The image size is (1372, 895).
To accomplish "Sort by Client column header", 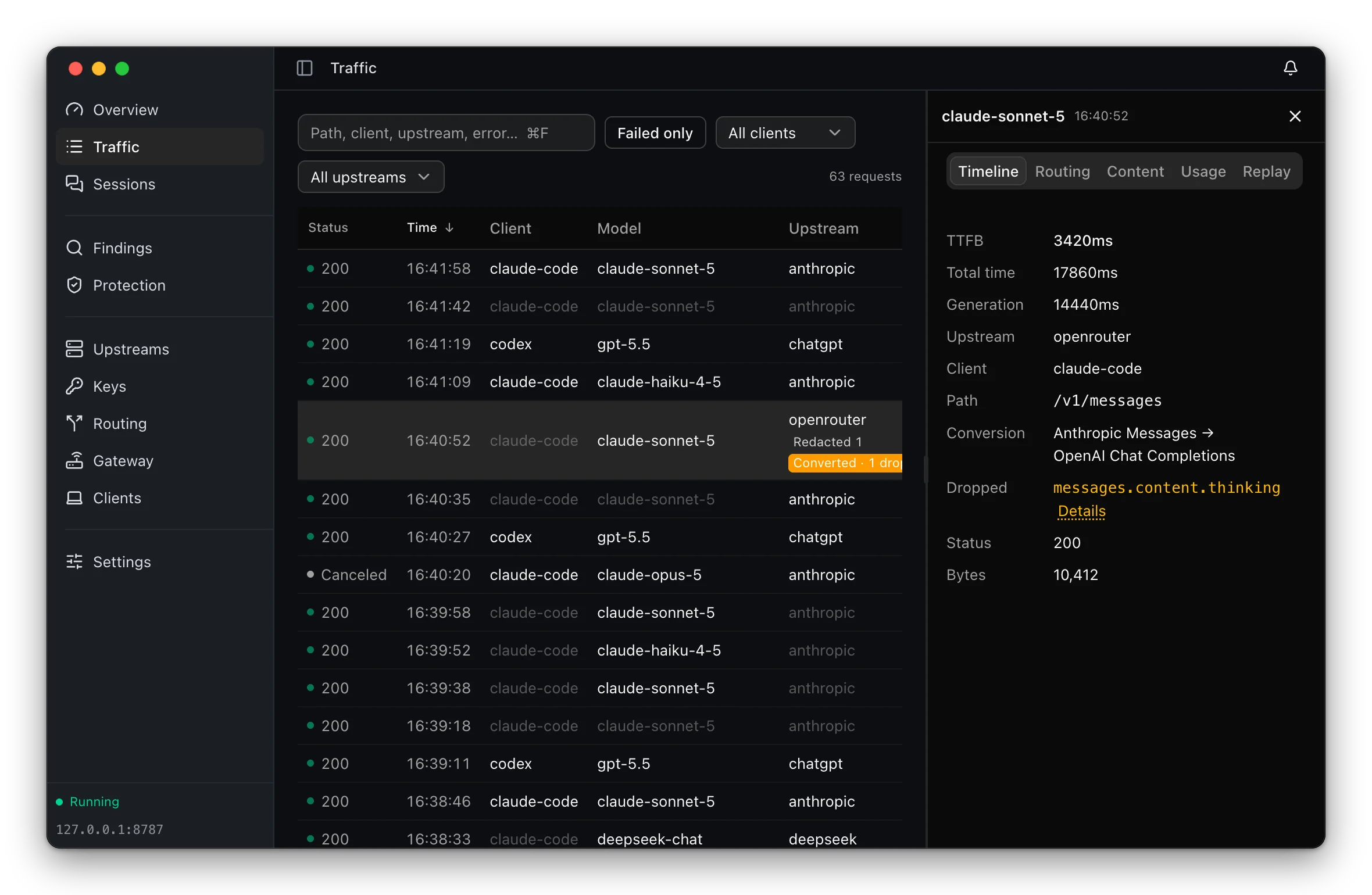I will [x=510, y=228].
